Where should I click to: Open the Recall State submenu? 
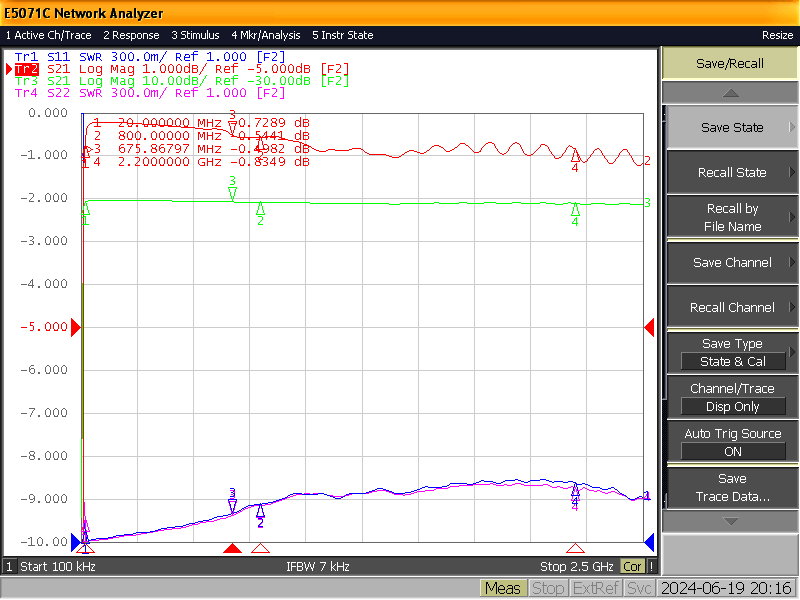click(x=732, y=172)
